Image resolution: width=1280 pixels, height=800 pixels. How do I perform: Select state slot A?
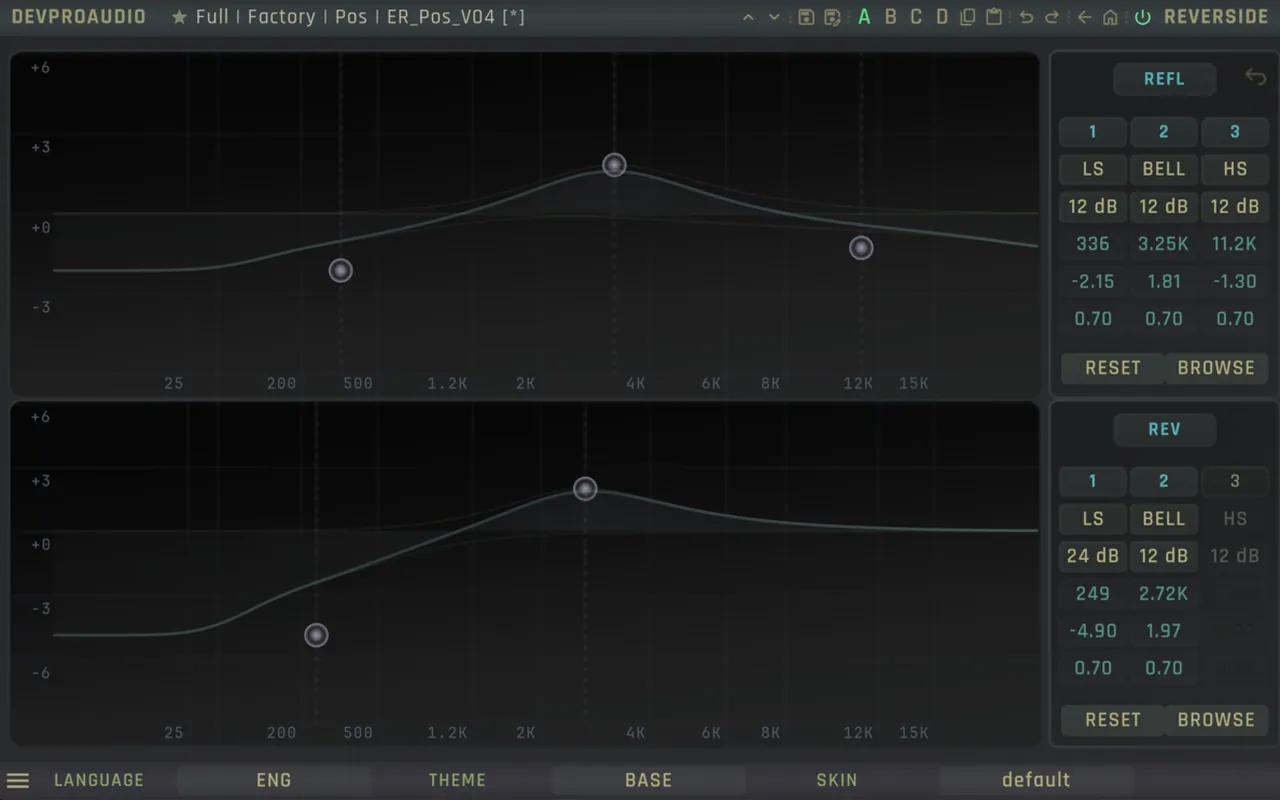[x=864, y=17]
